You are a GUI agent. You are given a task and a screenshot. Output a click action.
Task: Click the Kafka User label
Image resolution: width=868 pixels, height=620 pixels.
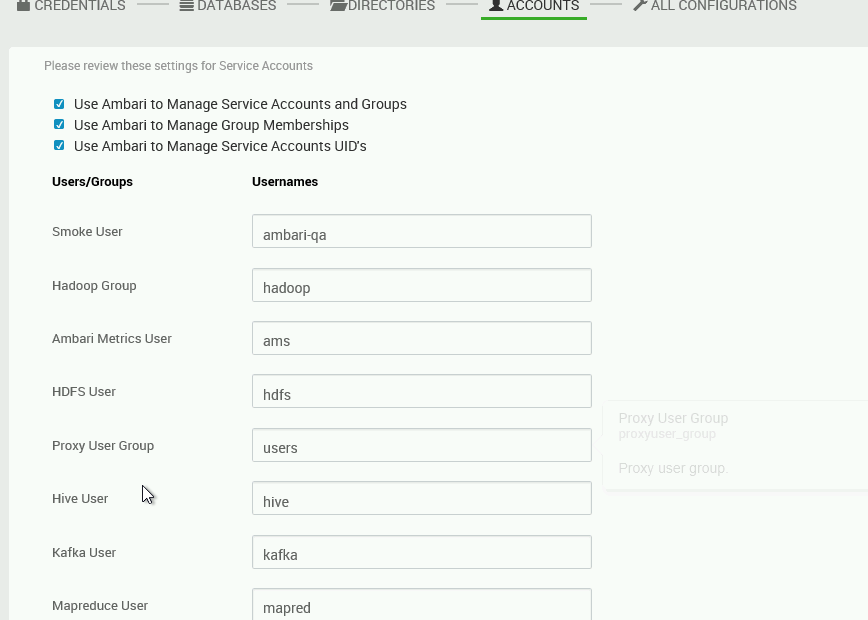[x=84, y=552]
